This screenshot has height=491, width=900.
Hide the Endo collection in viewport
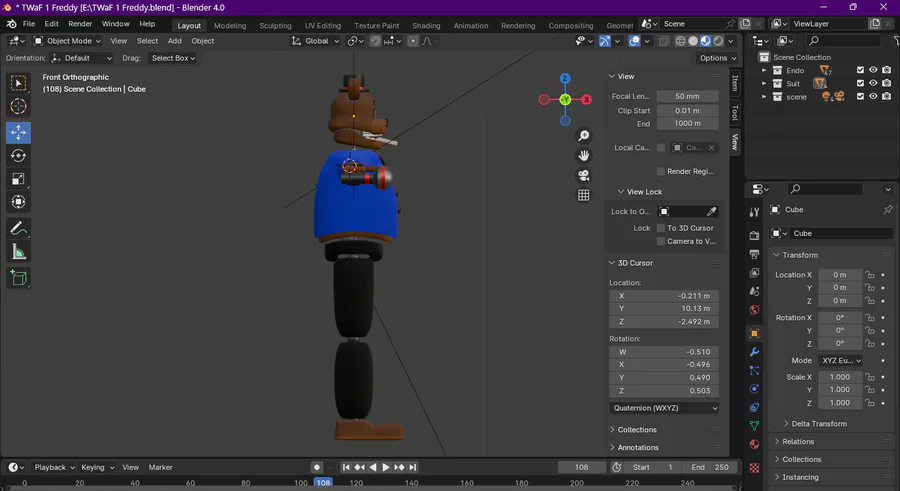click(873, 70)
